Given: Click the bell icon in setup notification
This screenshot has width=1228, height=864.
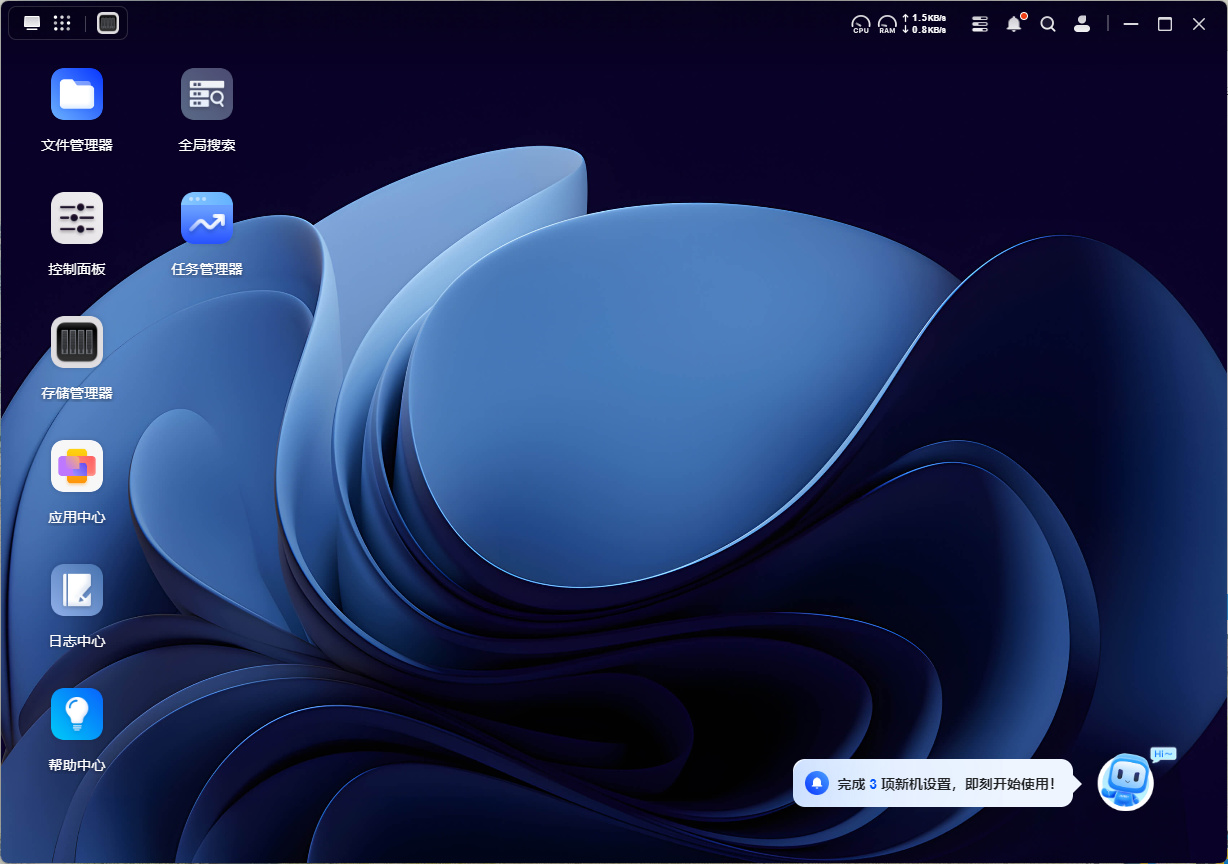Looking at the screenshot, I should click(817, 783).
